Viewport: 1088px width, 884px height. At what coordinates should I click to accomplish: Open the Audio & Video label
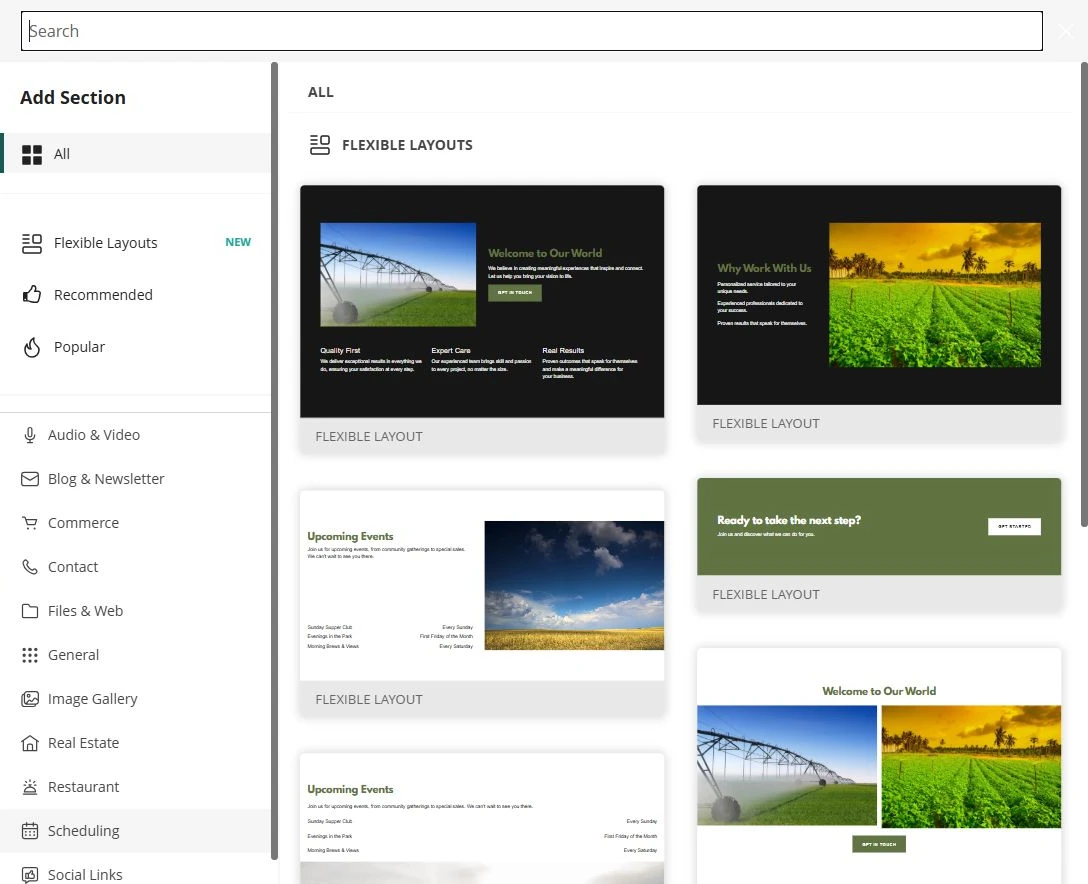[94, 435]
